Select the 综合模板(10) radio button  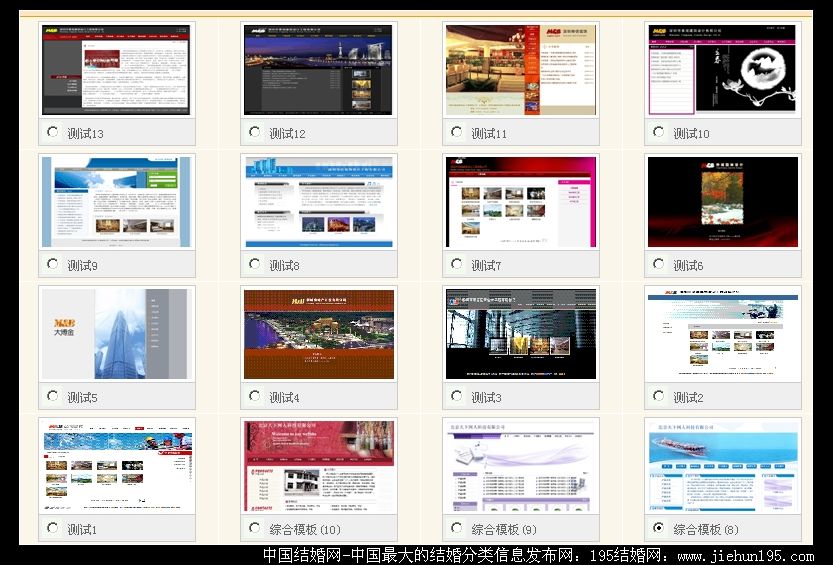coord(254,528)
